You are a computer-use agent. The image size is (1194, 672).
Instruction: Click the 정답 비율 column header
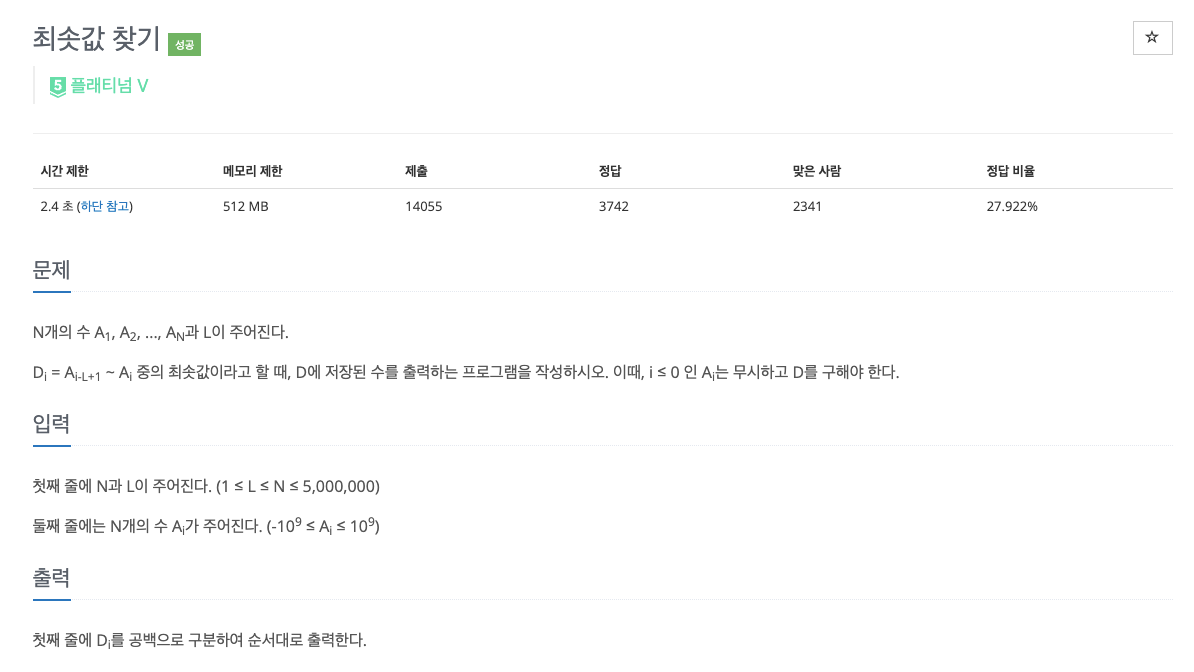[1010, 171]
